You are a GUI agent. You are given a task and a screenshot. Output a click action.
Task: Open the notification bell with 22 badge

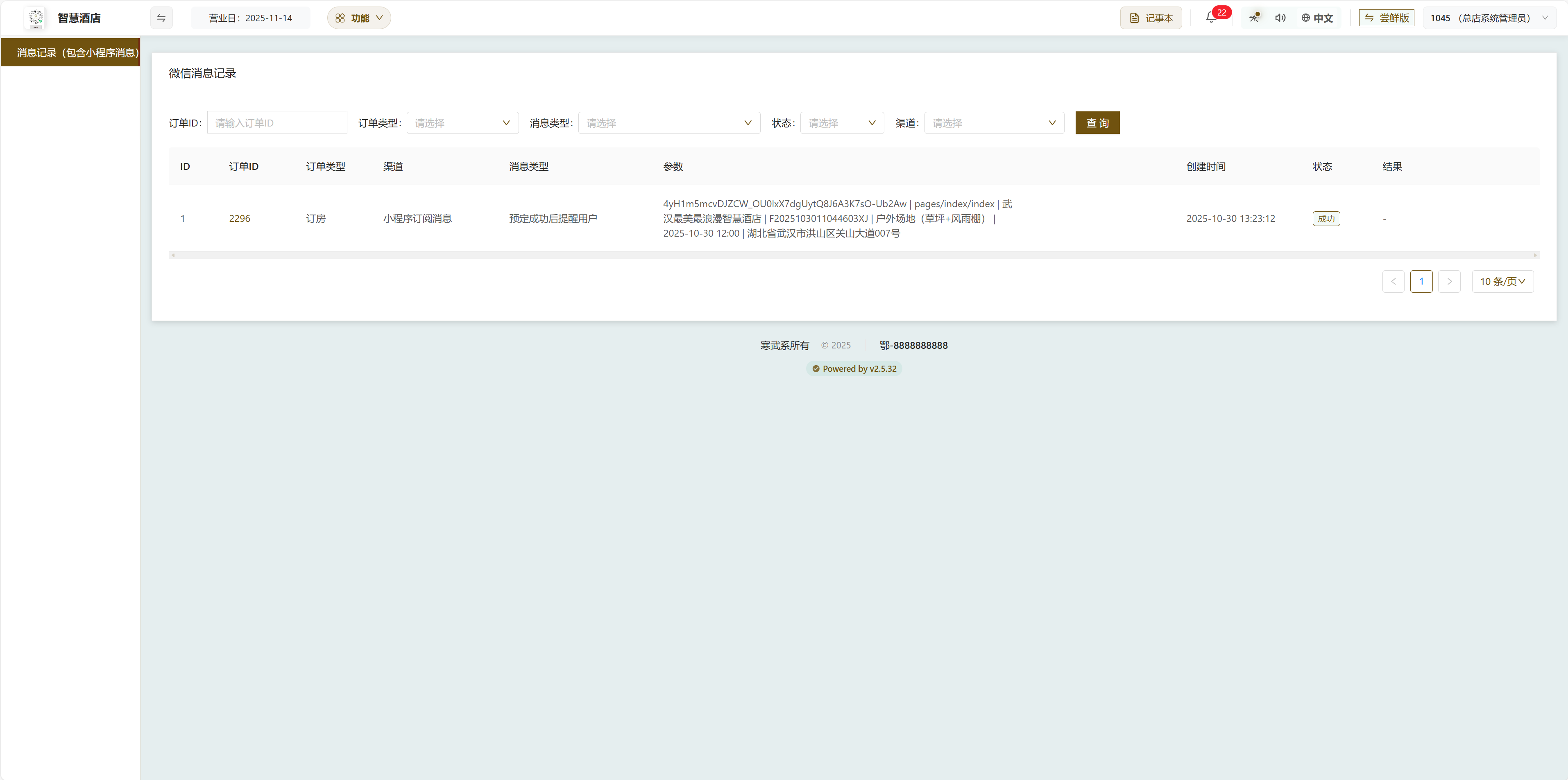(1211, 18)
